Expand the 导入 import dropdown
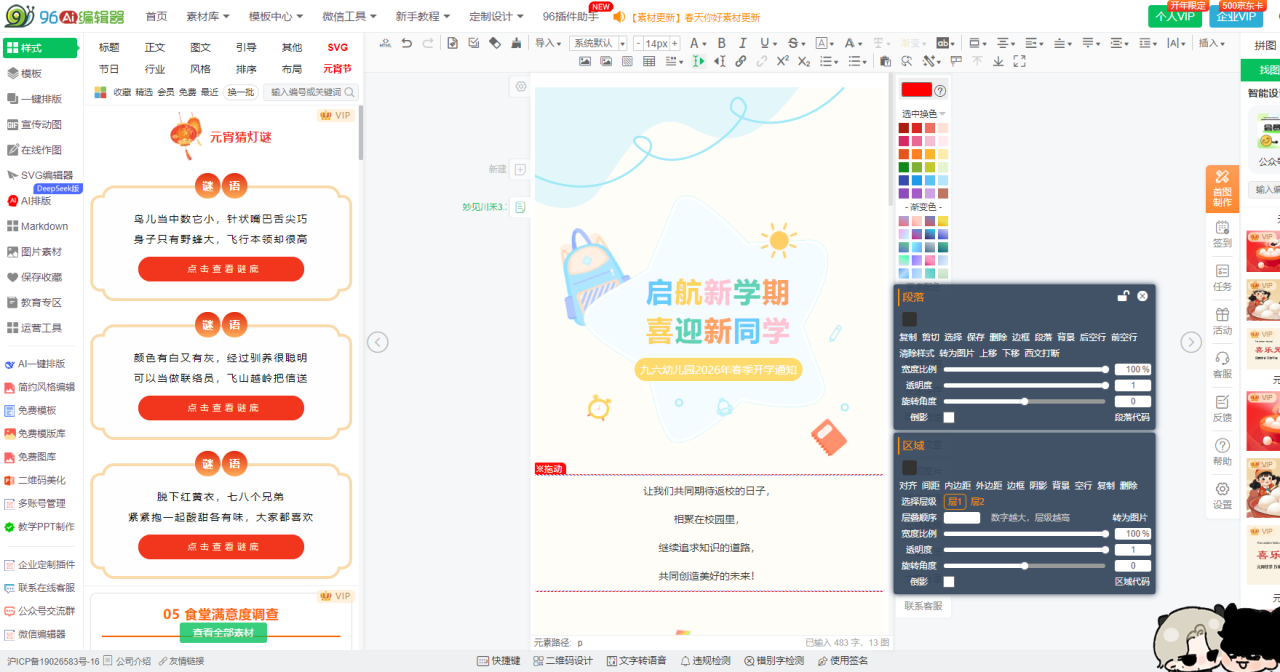The image size is (1280, 672). point(548,43)
